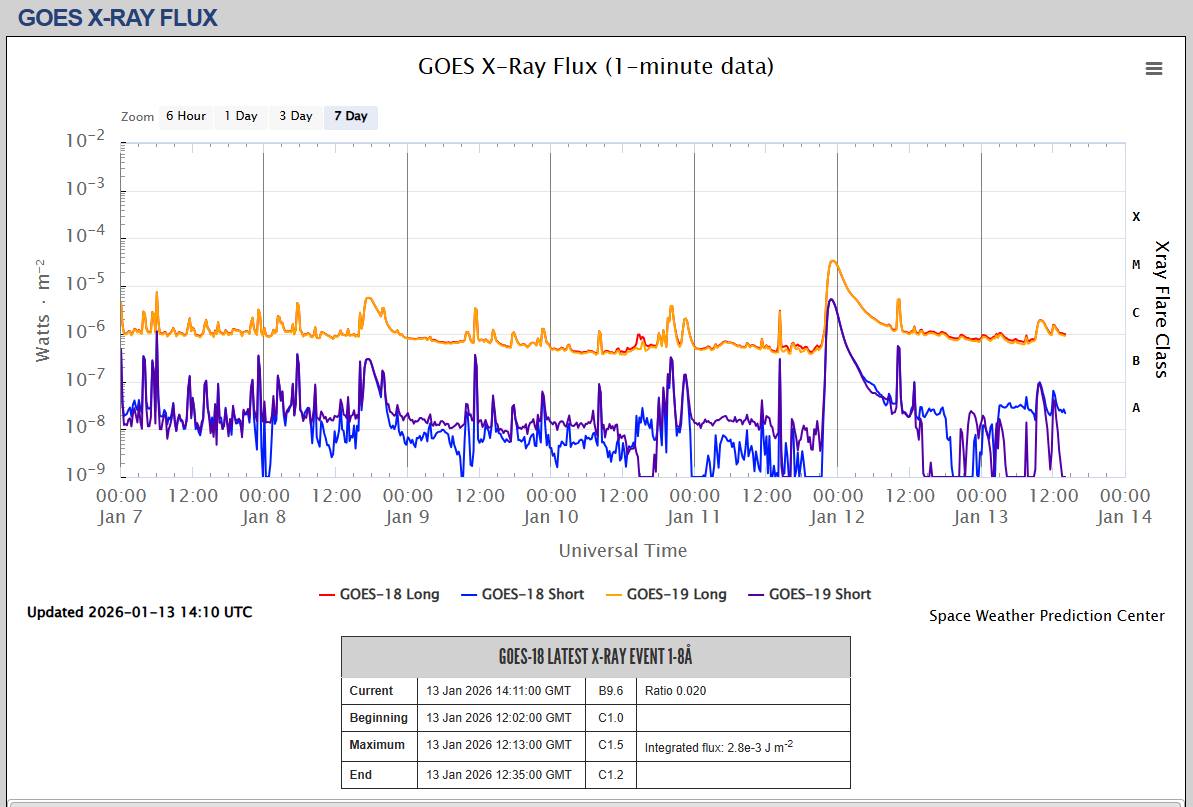
Task: Open the chart hamburger context menu
Action: [x=1153, y=69]
